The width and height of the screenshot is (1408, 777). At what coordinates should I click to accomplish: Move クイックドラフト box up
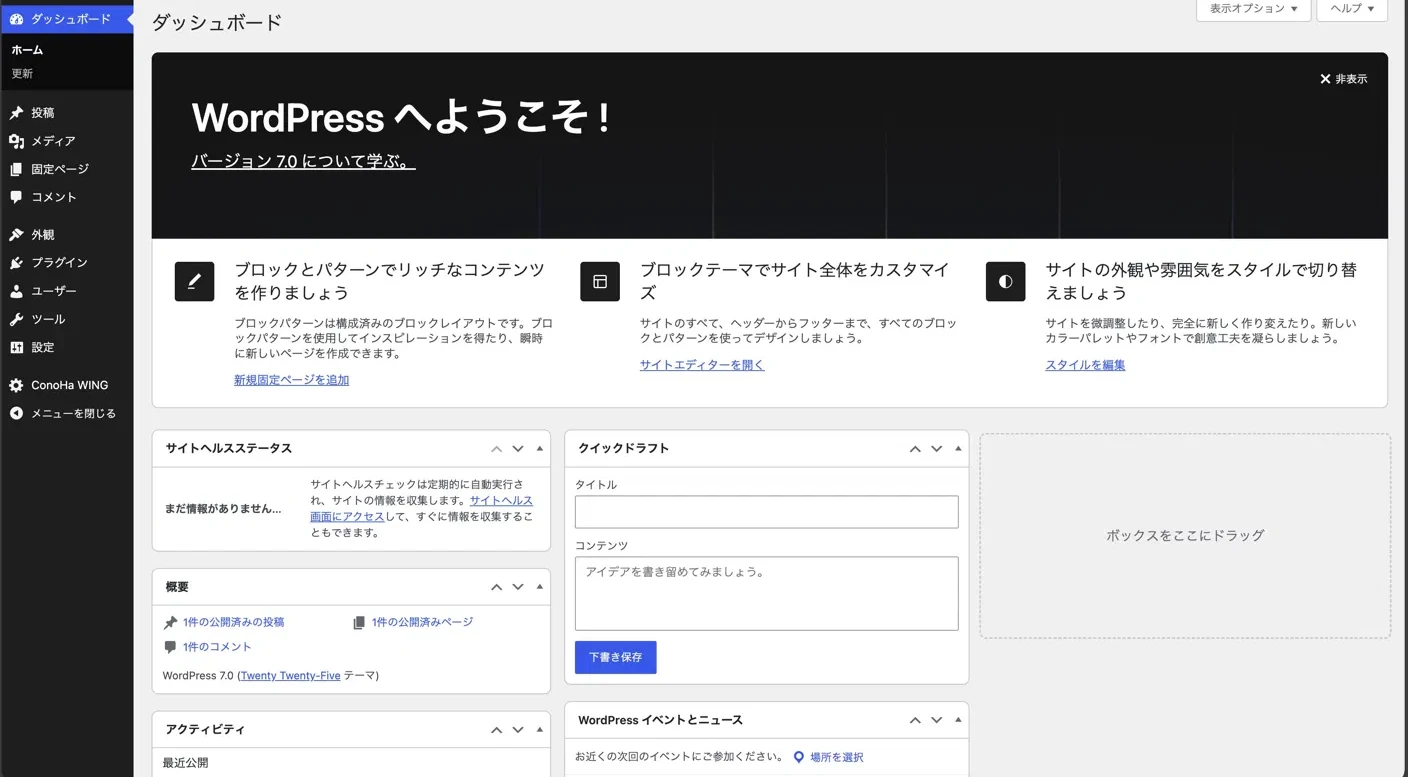915,449
